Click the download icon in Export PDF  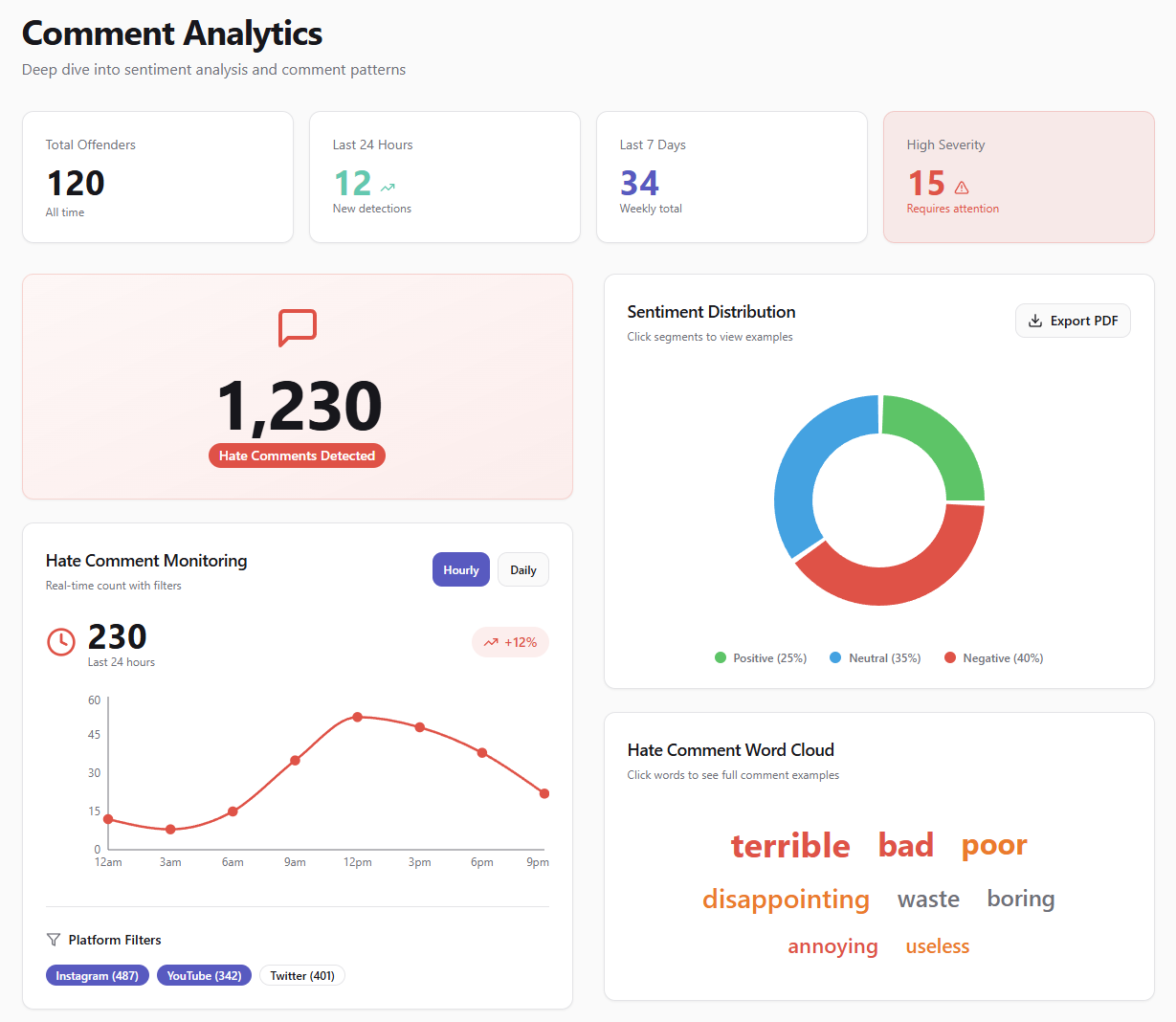[1034, 321]
